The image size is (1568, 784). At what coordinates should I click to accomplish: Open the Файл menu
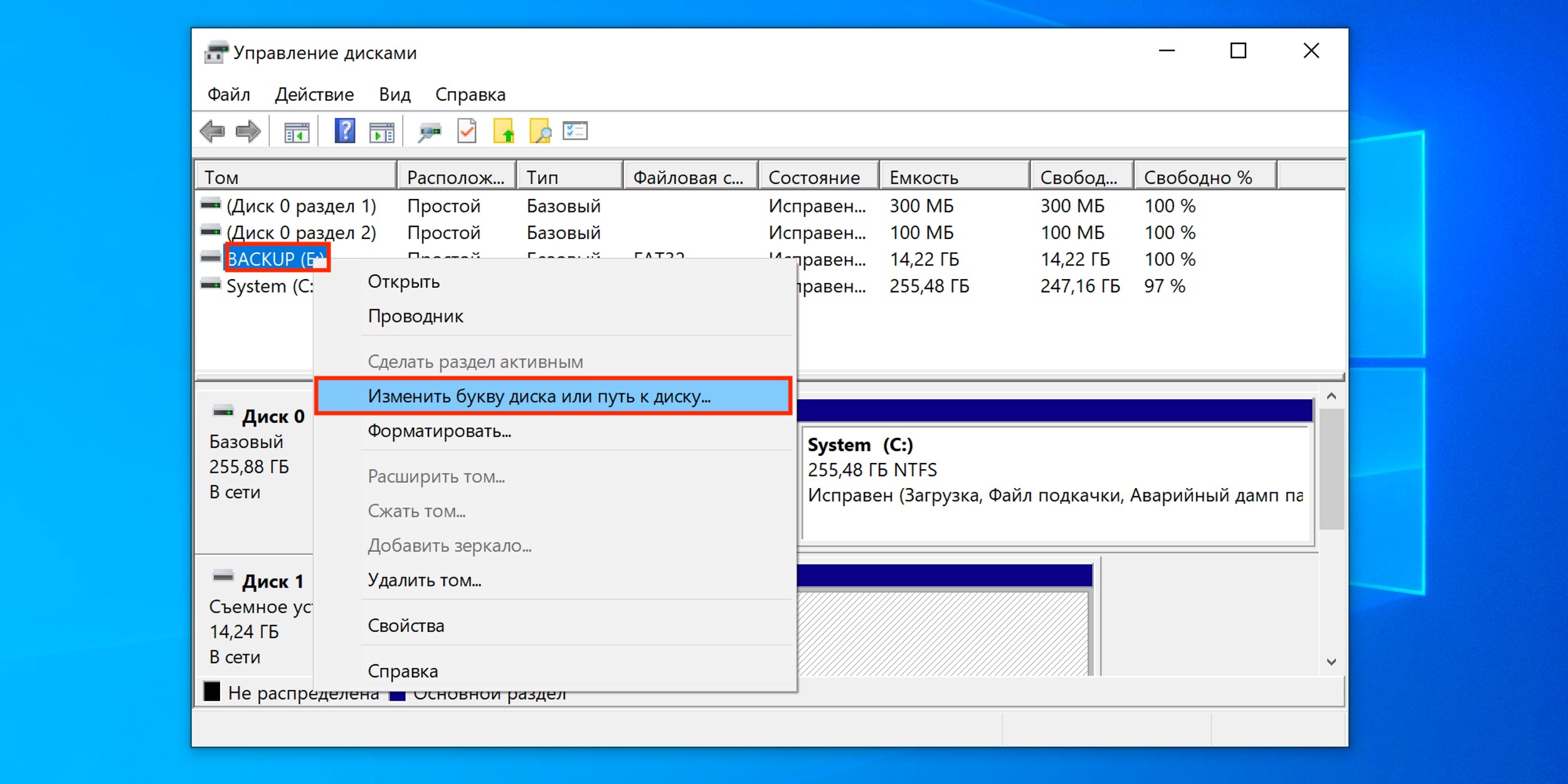(x=229, y=95)
